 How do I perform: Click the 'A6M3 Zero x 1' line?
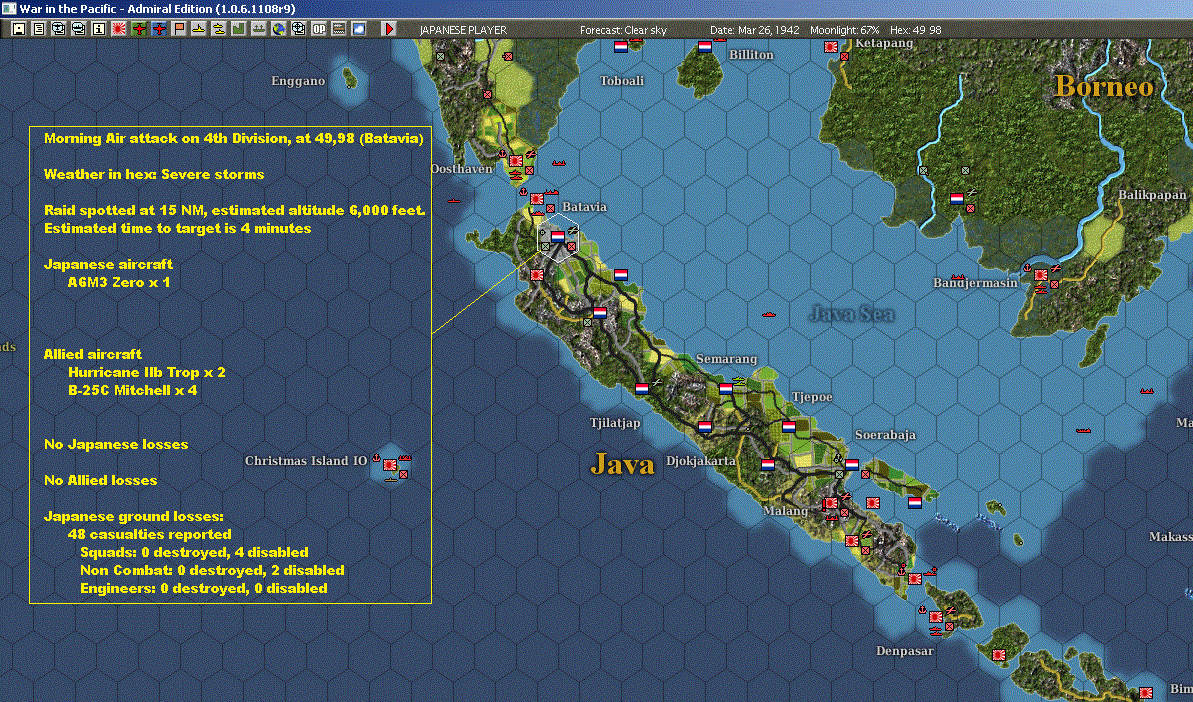point(119,282)
